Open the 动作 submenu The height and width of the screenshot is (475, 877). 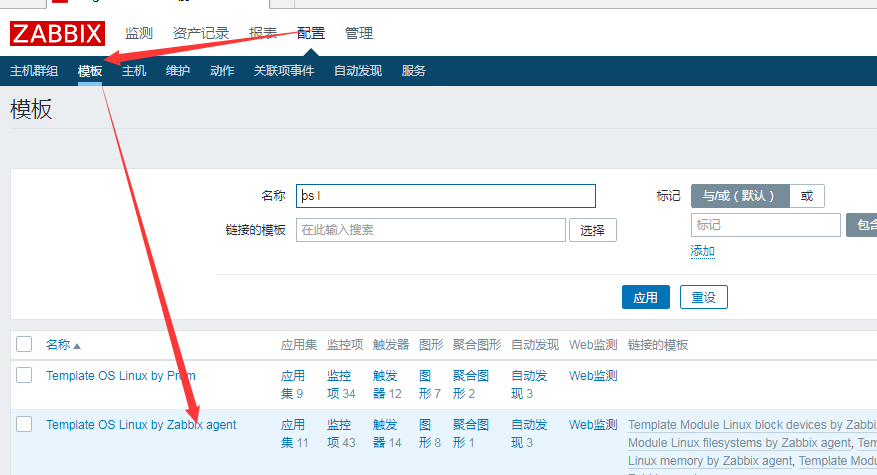(222, 71)
